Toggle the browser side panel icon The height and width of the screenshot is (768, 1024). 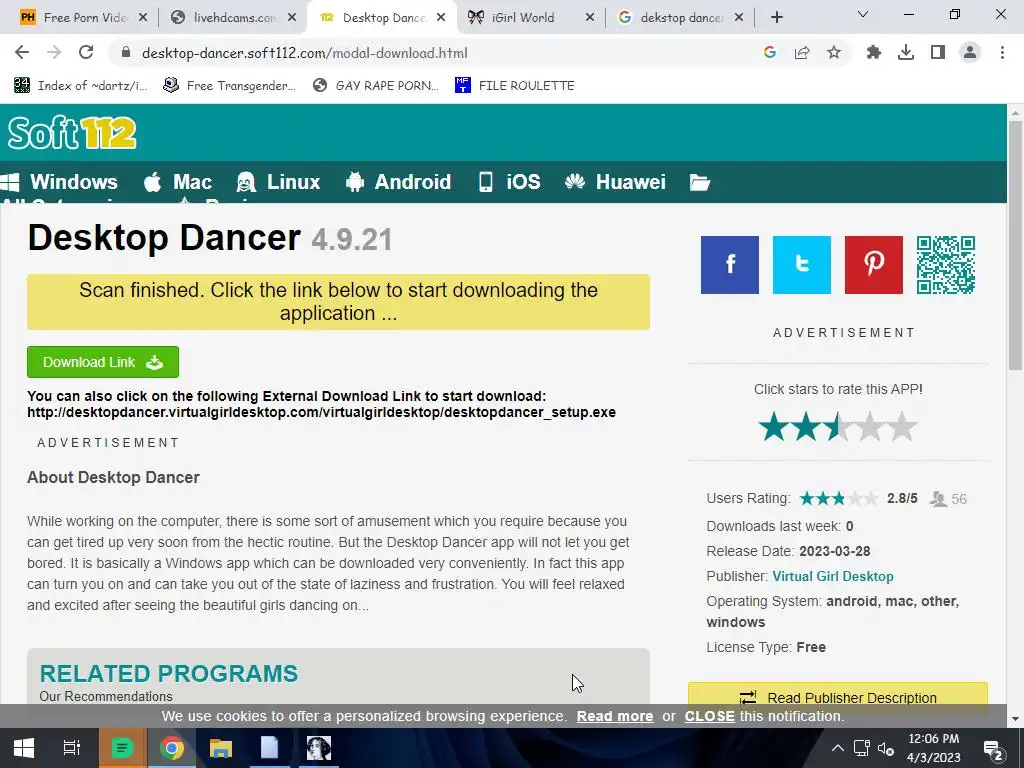[x=938, y=53]
